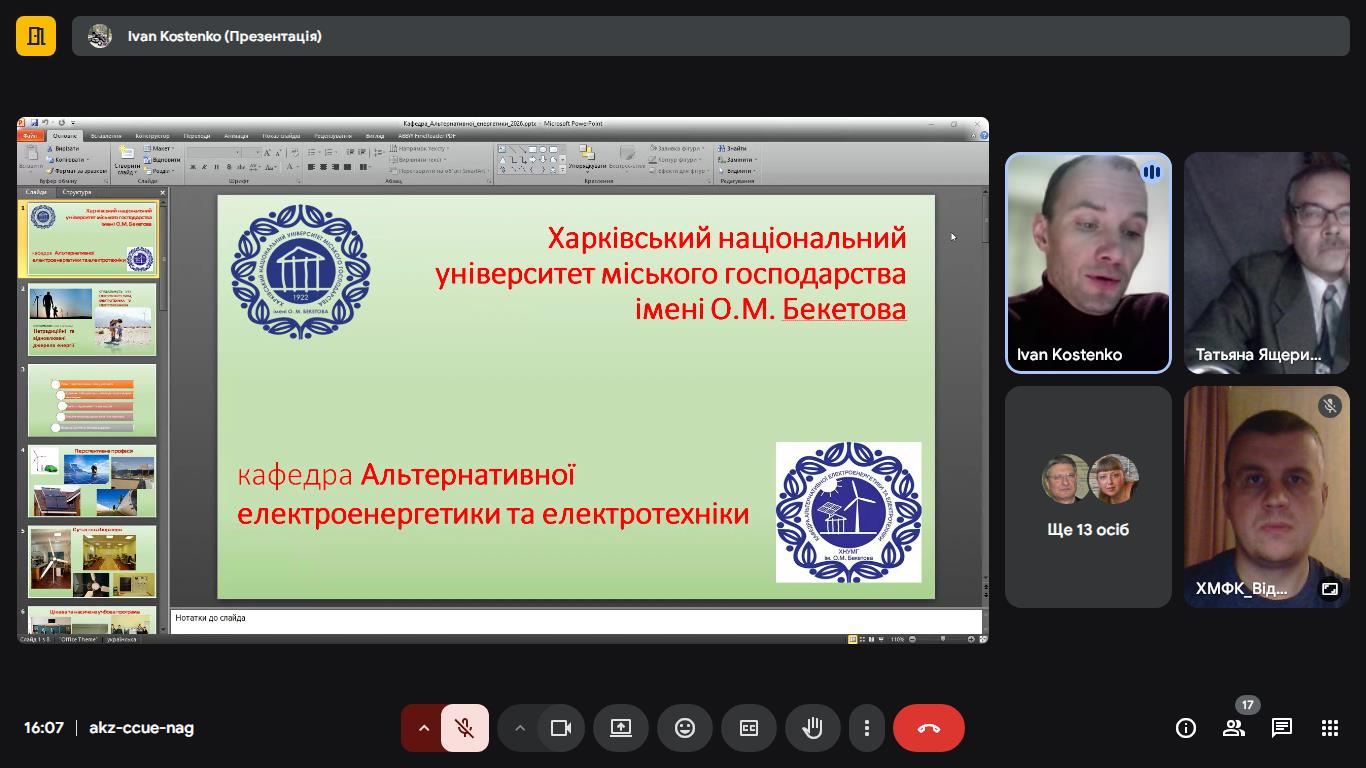
Task: Open the emoji reactions picker
Action: [x=684, y=728]
